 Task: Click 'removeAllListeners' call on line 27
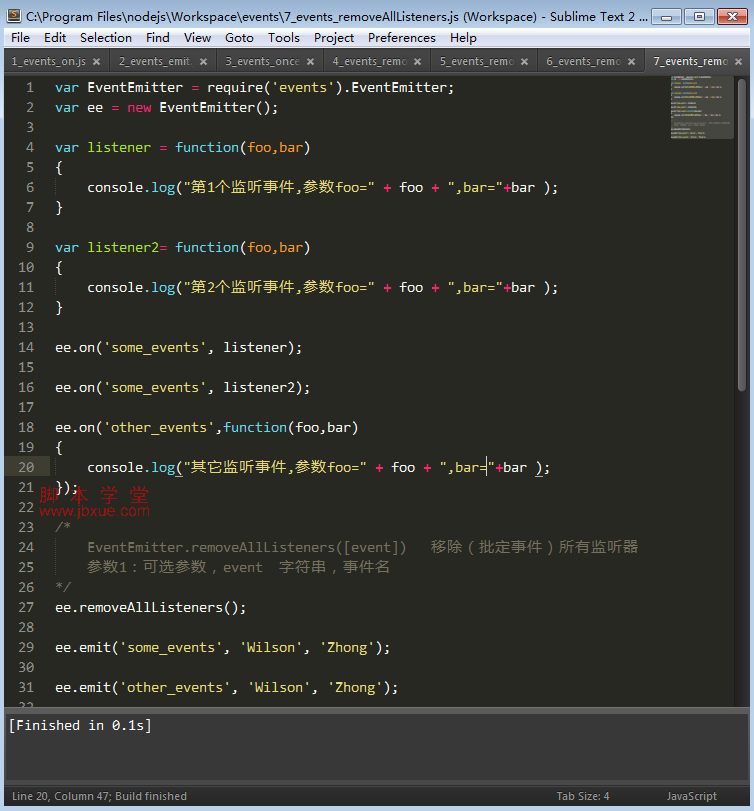(x=151, y=607)
